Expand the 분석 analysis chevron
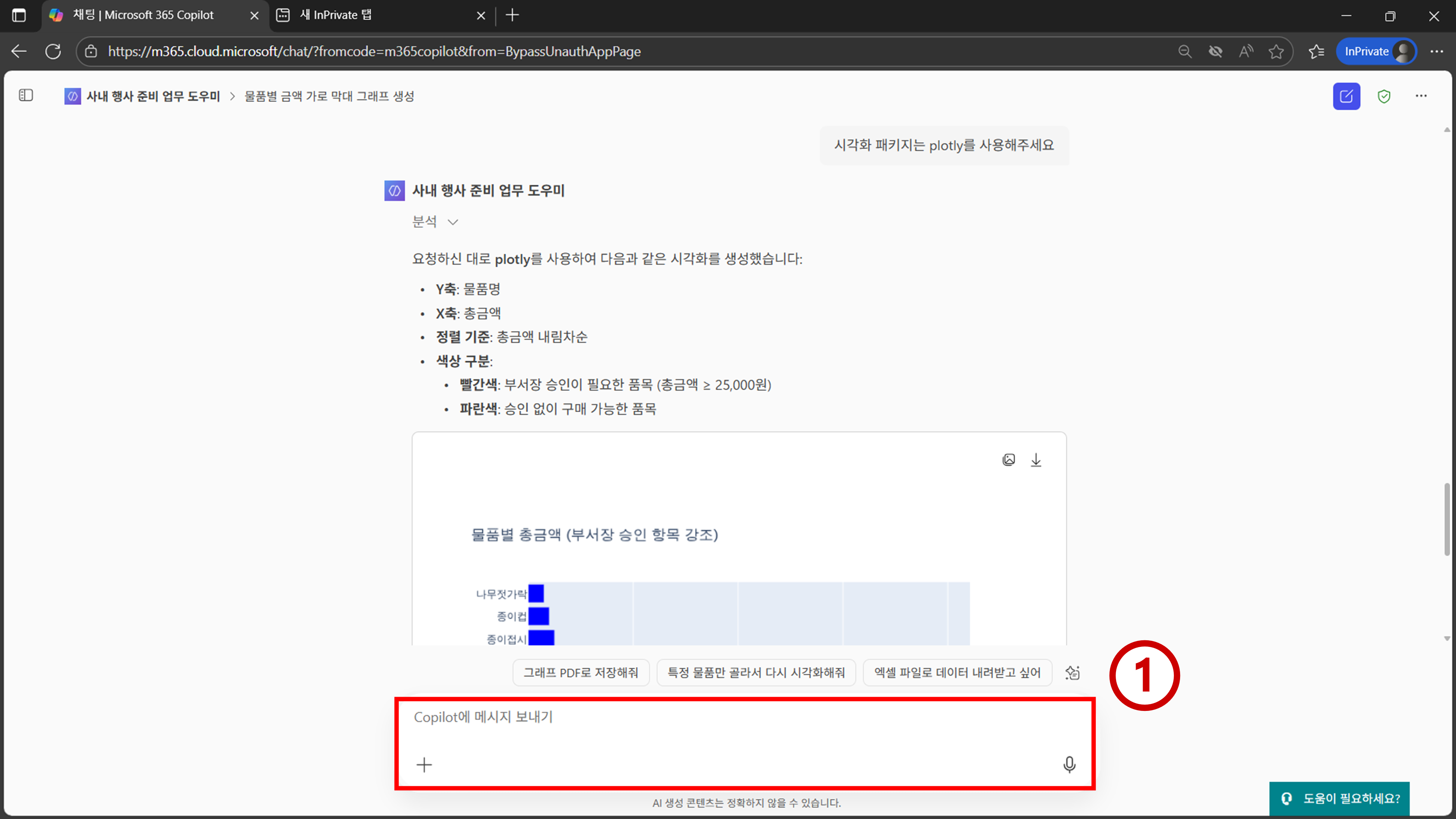 click(453, 222)
